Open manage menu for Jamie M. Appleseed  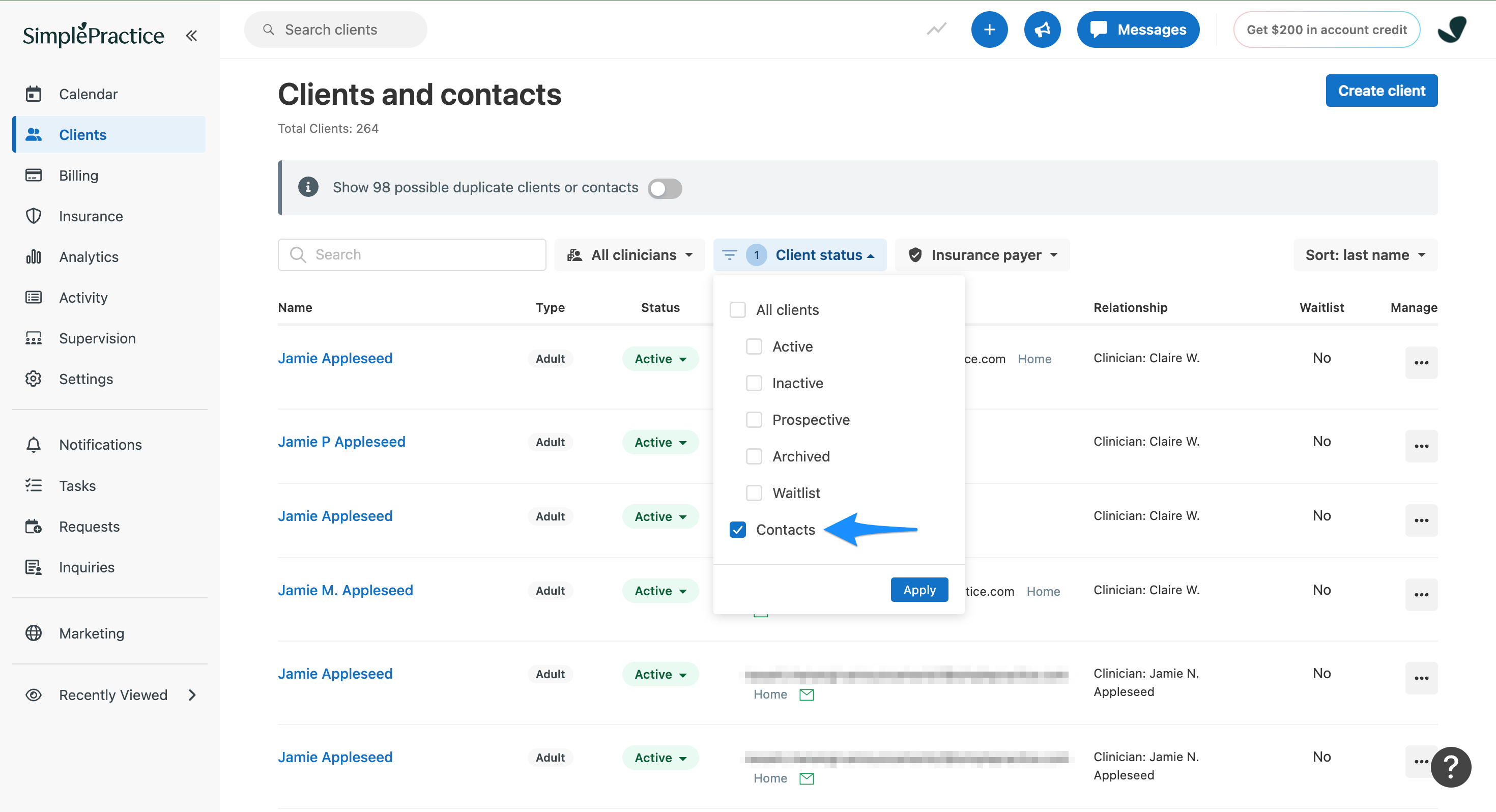[x=1421, y=595]
